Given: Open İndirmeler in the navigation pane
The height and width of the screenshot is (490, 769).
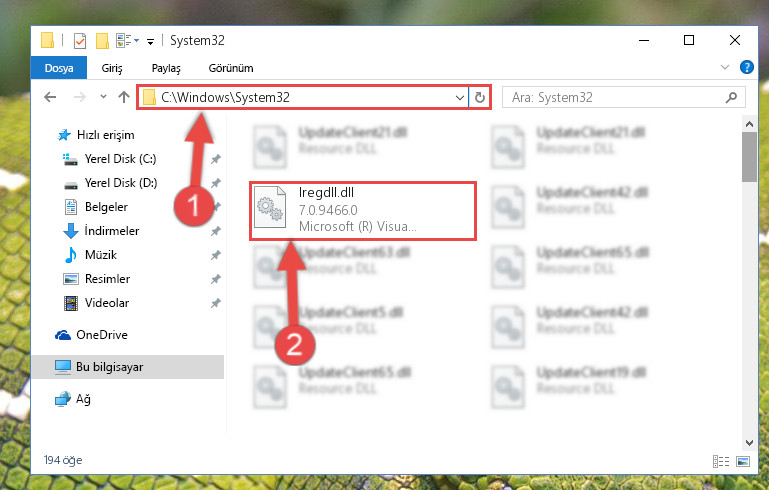Looking at the screenshot, I should click(x=112, y=231).
